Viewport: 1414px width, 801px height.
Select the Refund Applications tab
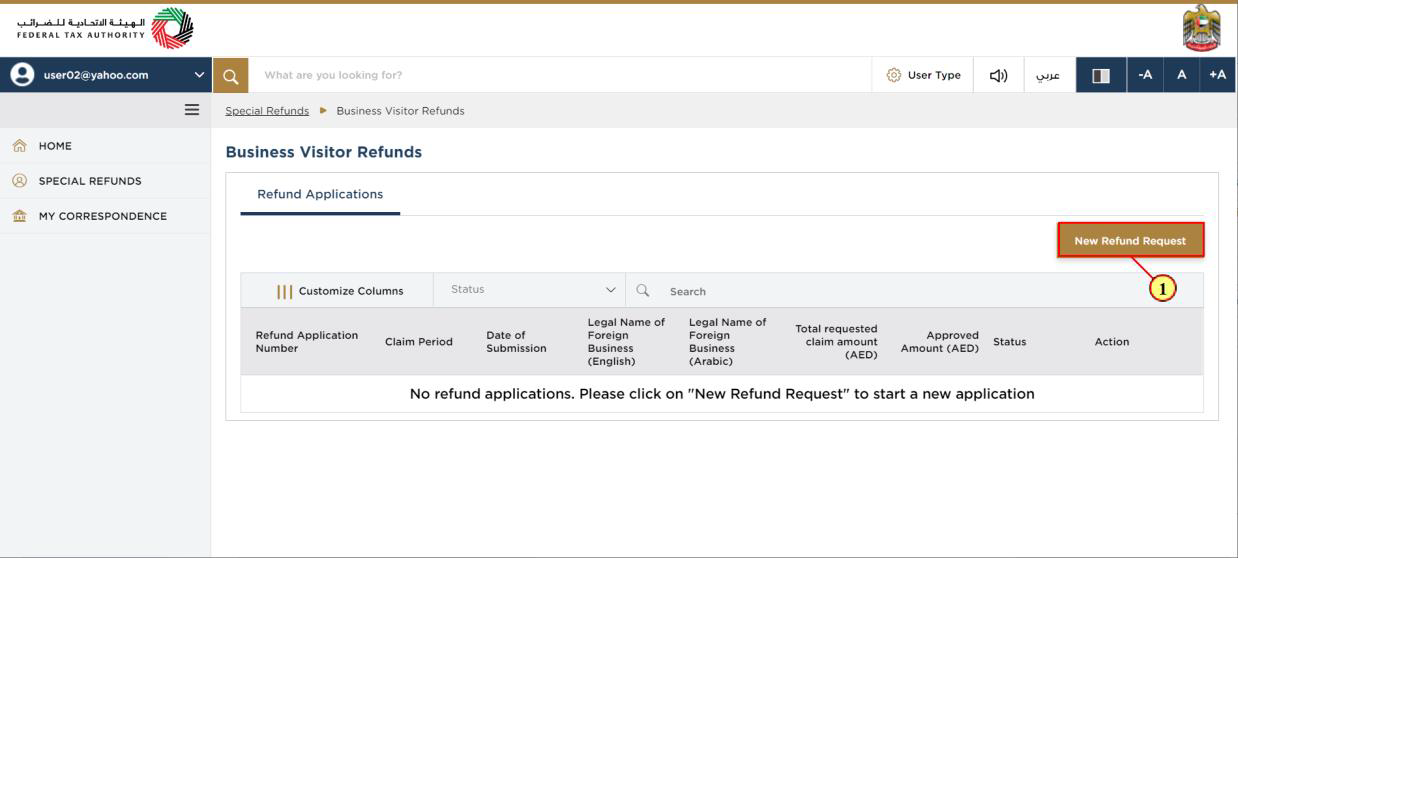(x=320, y=194)
